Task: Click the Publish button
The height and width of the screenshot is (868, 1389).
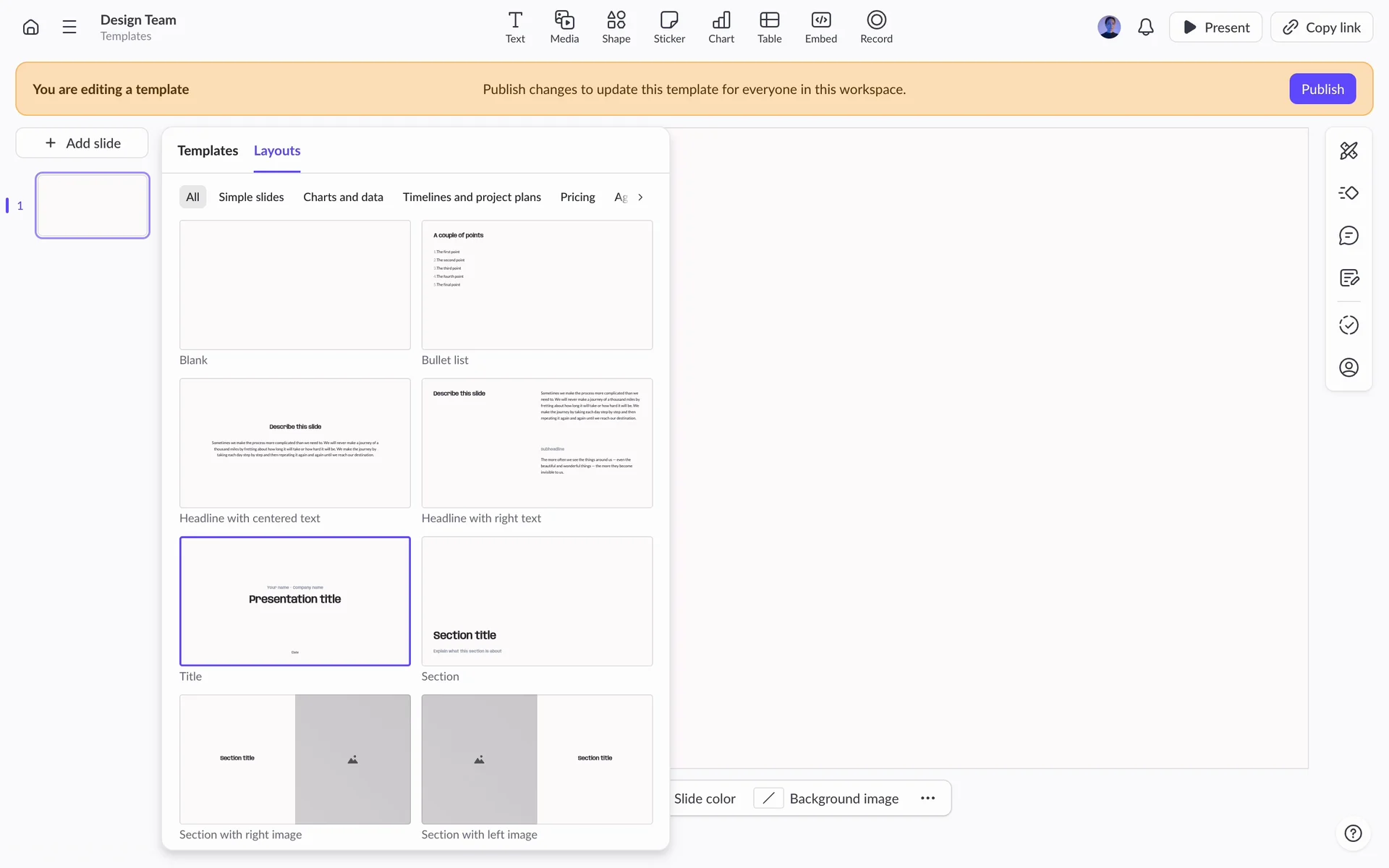Action: click(x=1322, y=89)
